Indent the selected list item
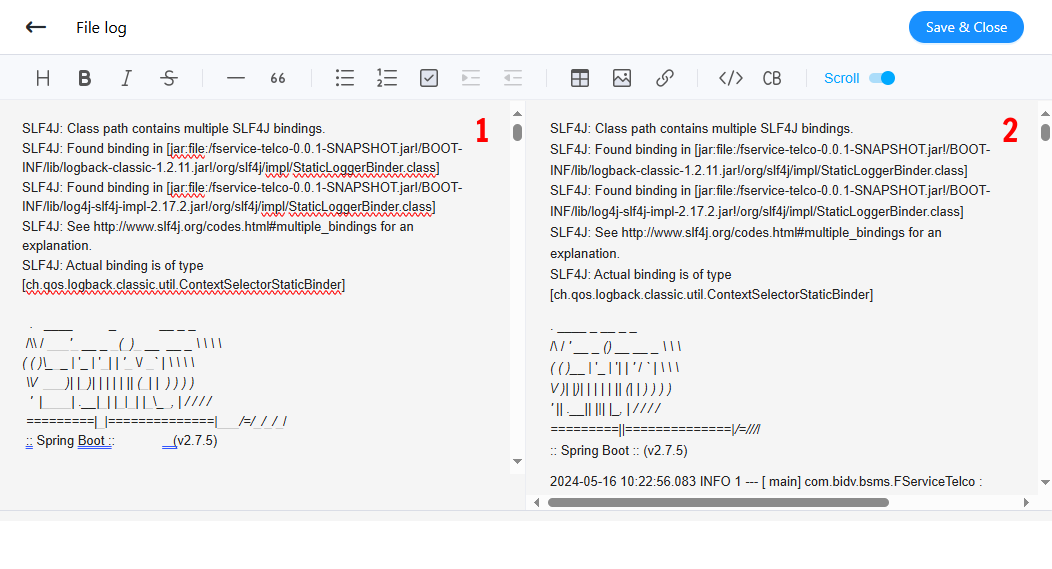This screenshot has height=569, width=1052. (x=471, y=79)
